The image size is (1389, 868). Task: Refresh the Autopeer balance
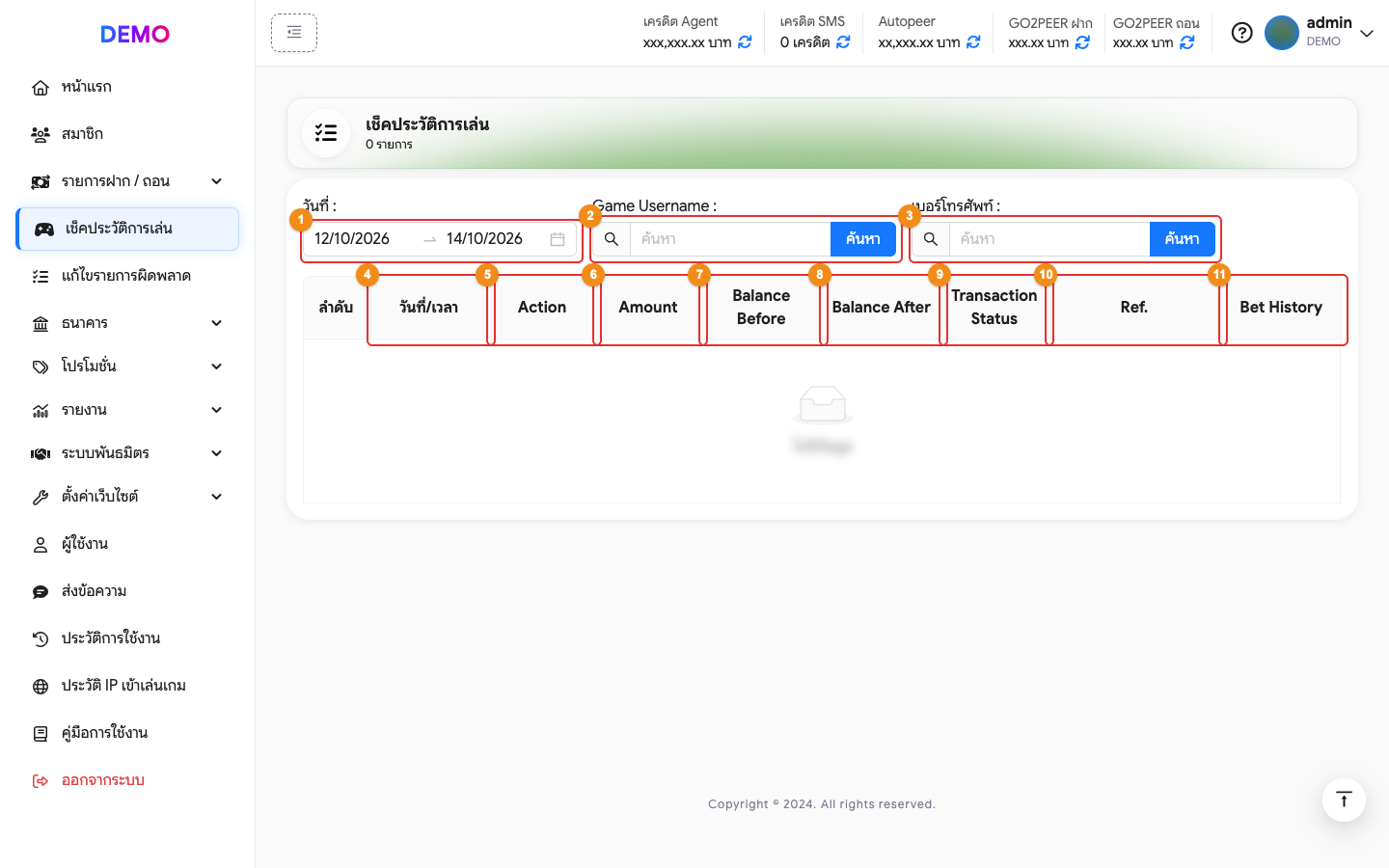973,42
